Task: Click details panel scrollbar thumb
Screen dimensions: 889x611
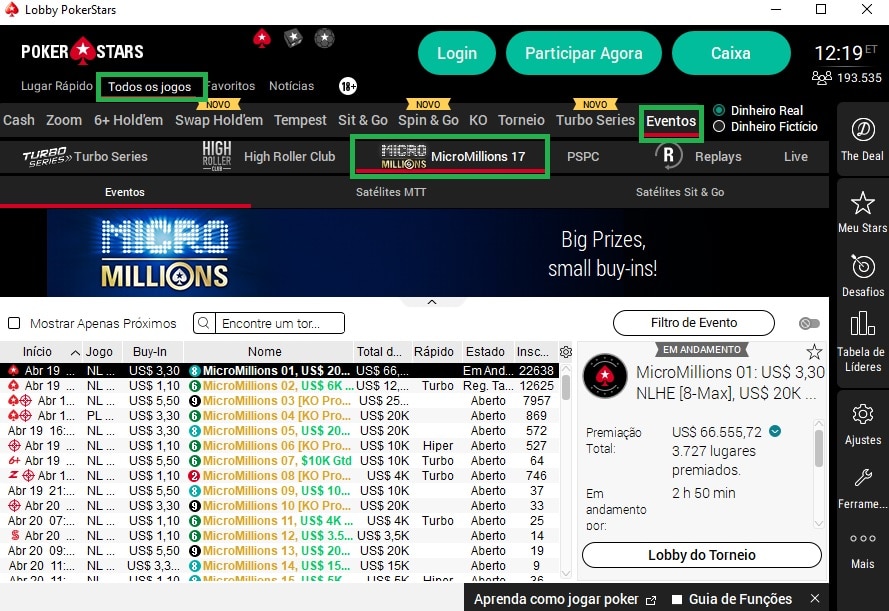Action: [818, 448]
